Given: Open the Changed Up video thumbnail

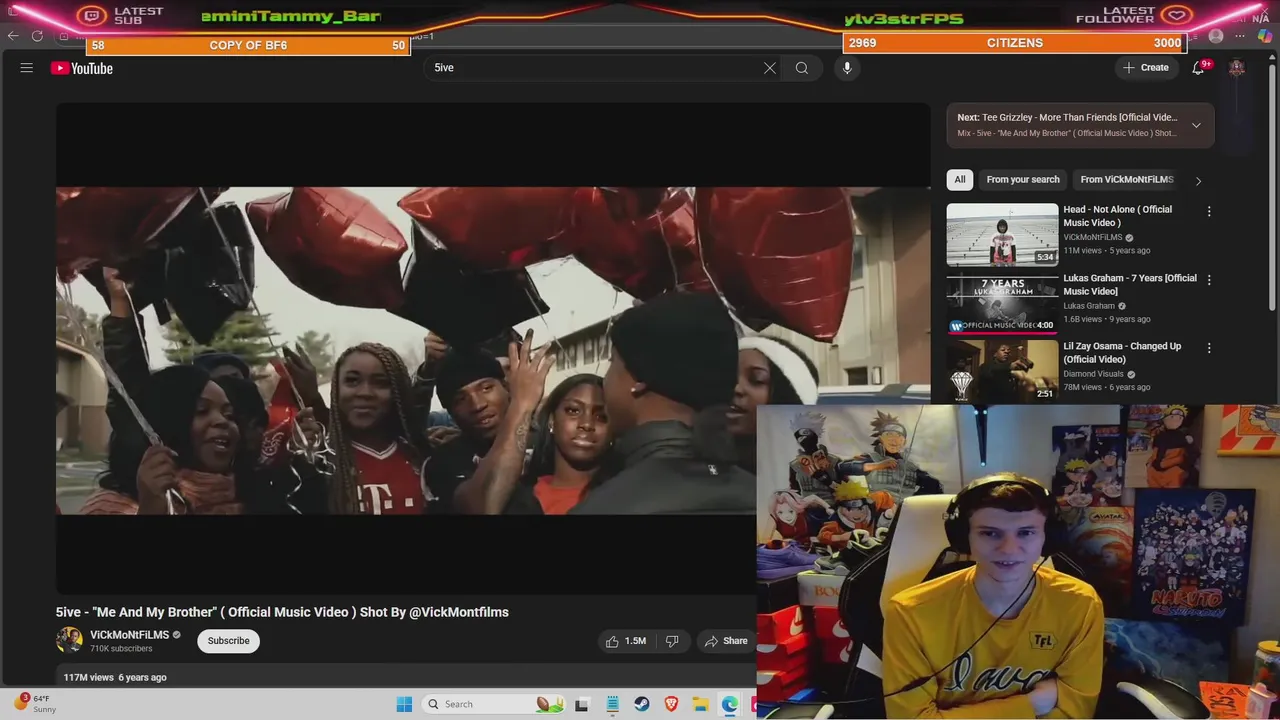Looking at the screenshot, I should tap(1002, 371).
